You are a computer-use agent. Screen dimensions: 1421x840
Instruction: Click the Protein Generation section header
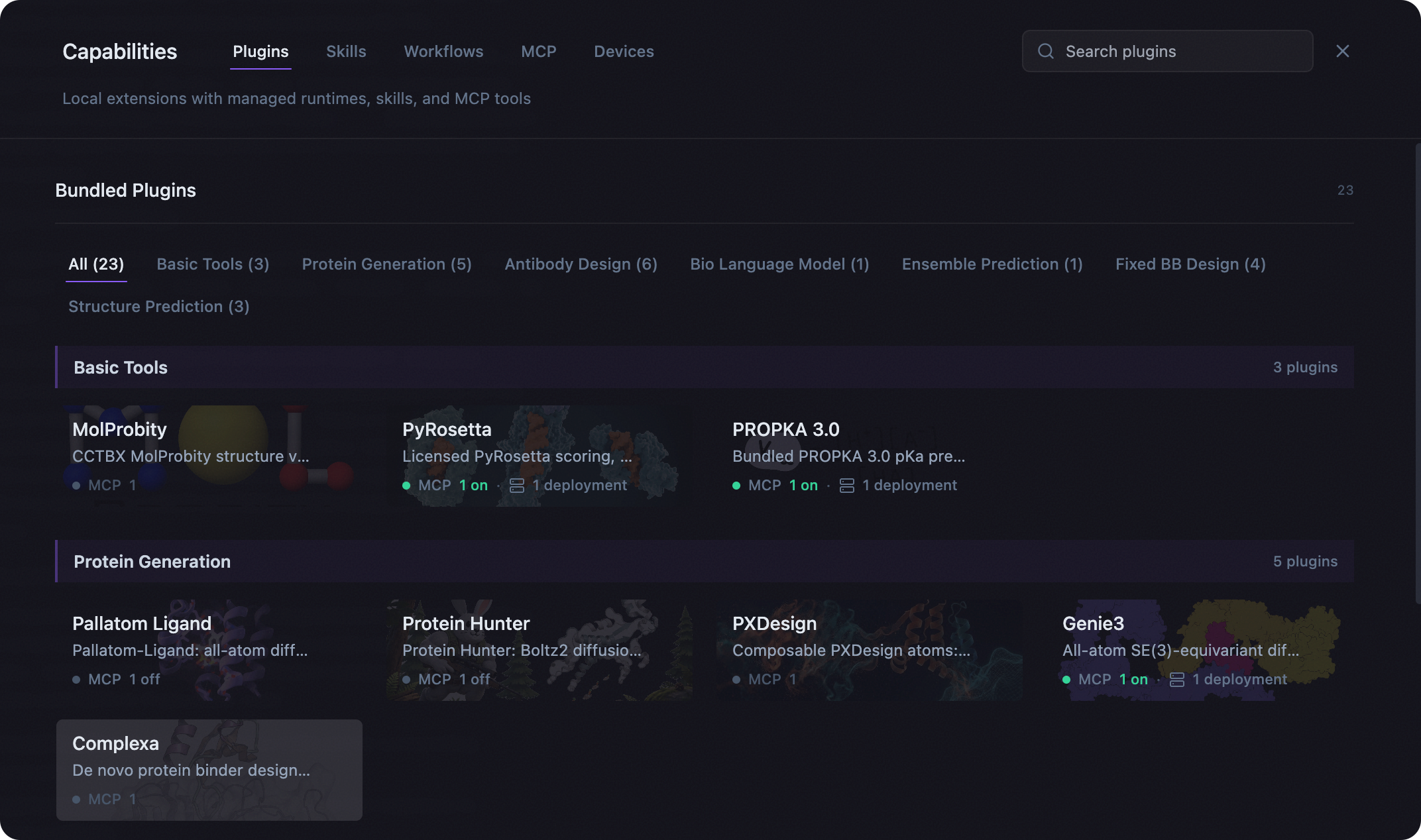click(x=705, y=561)
